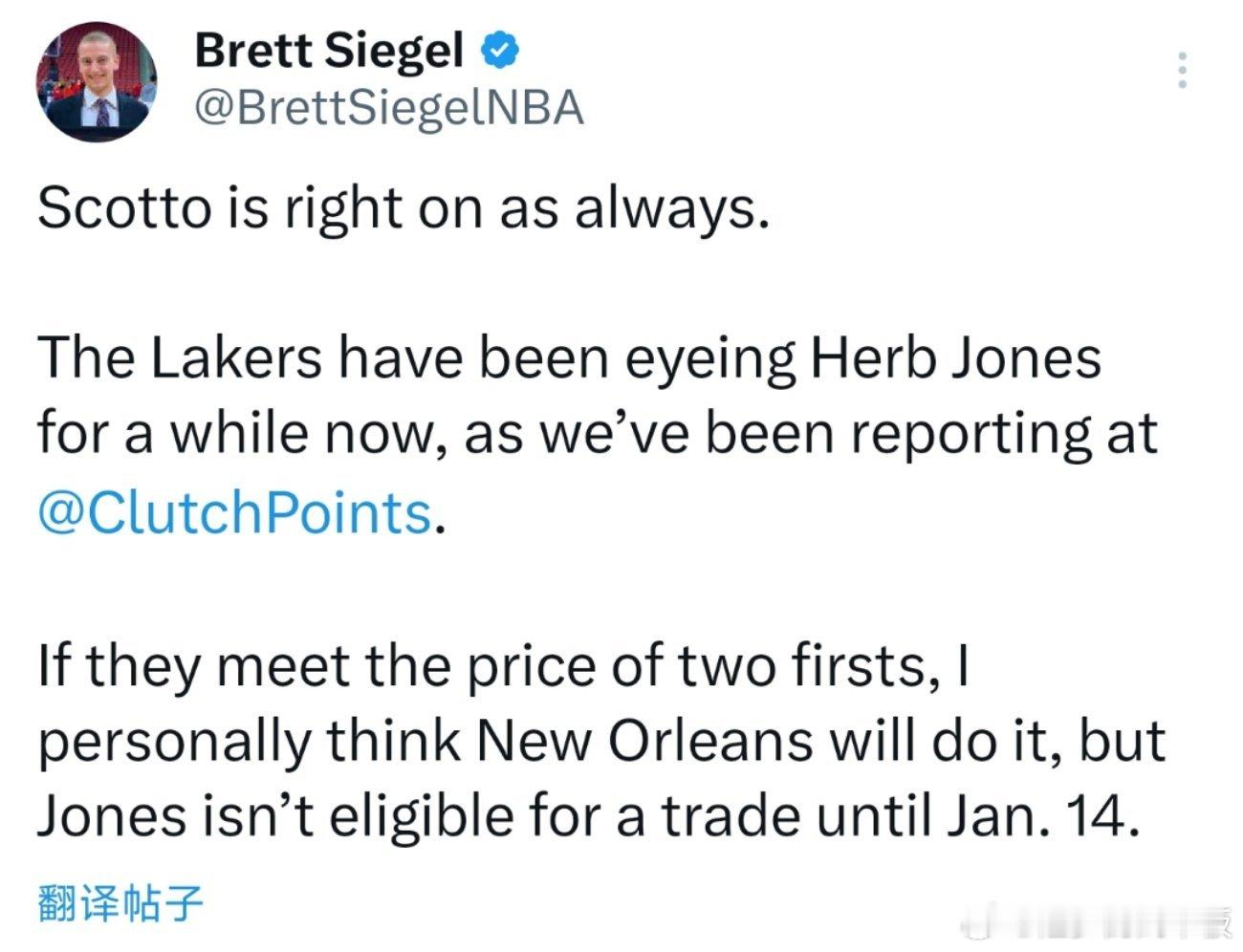The image size is (1243, 952).
Task: Click the sentence 'Scotto is right on as always.'
Action: point(403,206)
